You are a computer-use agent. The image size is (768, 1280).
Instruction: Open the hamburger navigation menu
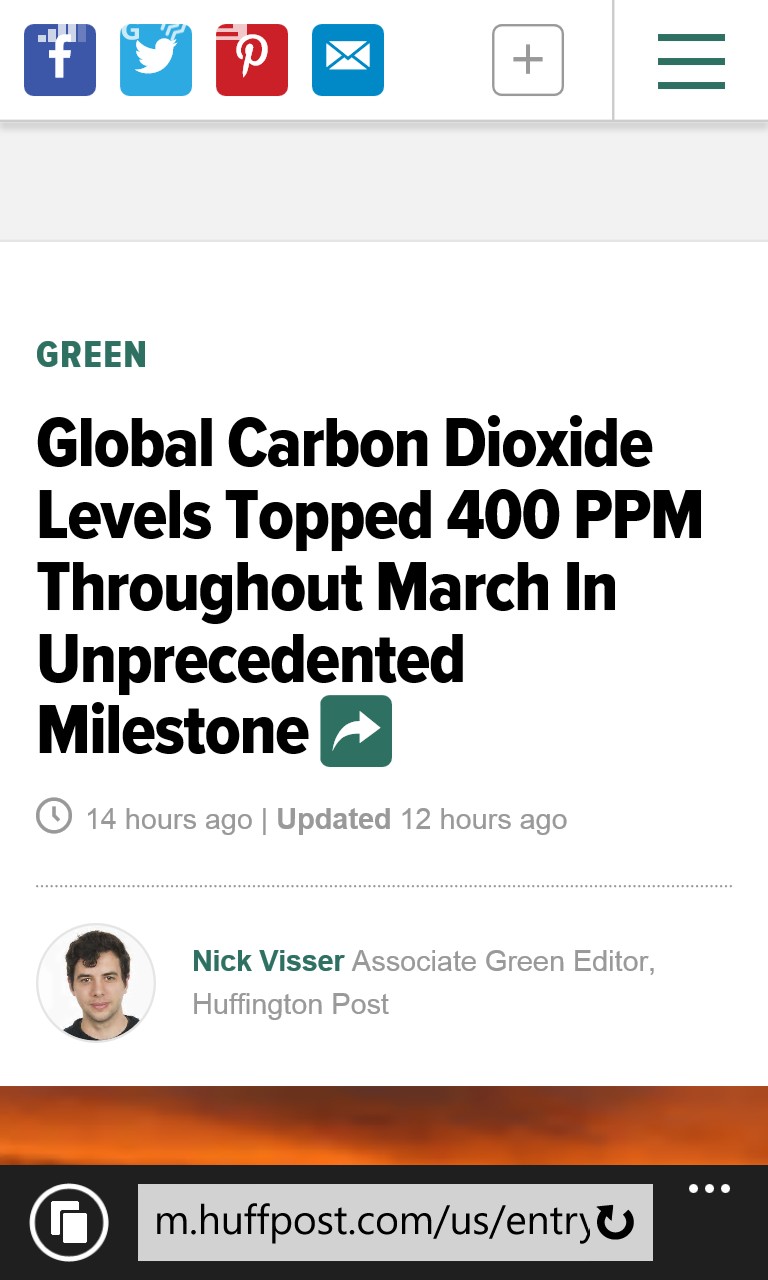coord(691,61)
